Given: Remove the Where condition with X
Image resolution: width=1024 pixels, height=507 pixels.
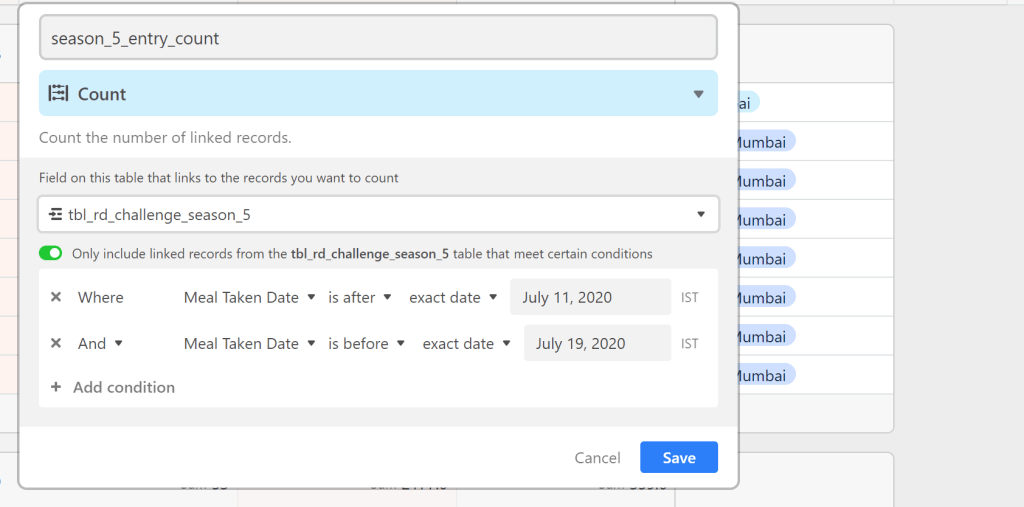Looking at the screenshot, I should [56, 297].
